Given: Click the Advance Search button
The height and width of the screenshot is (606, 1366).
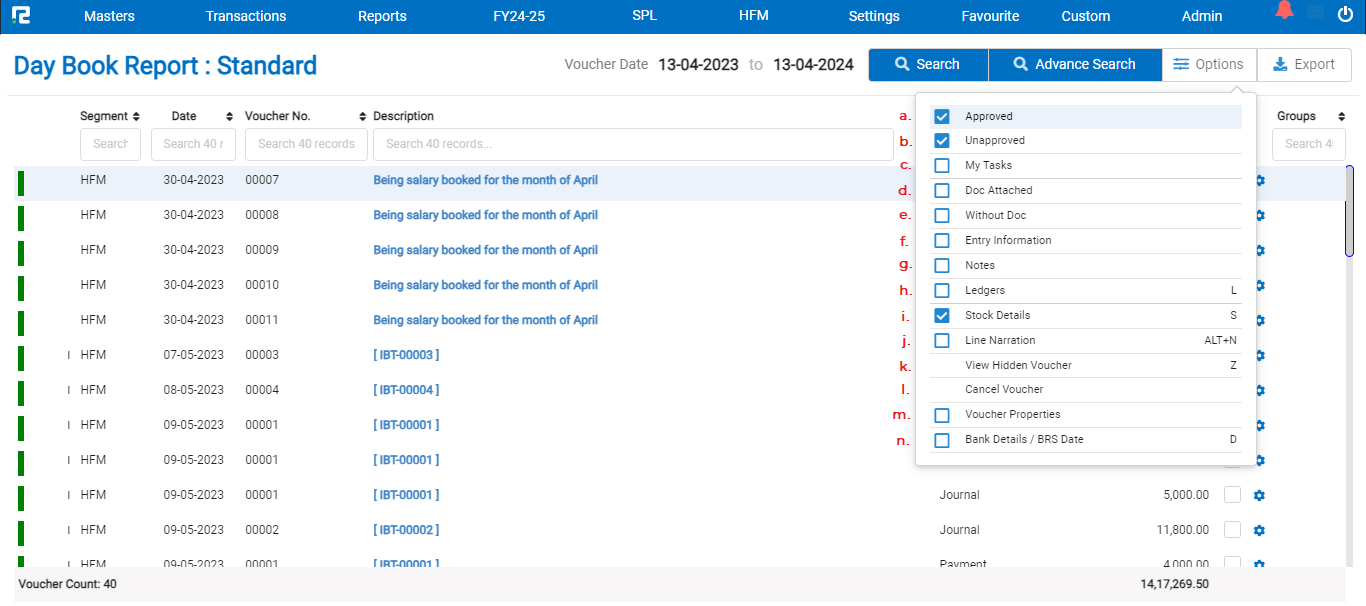Looking at the screenshot, I should pos(1074,64).
